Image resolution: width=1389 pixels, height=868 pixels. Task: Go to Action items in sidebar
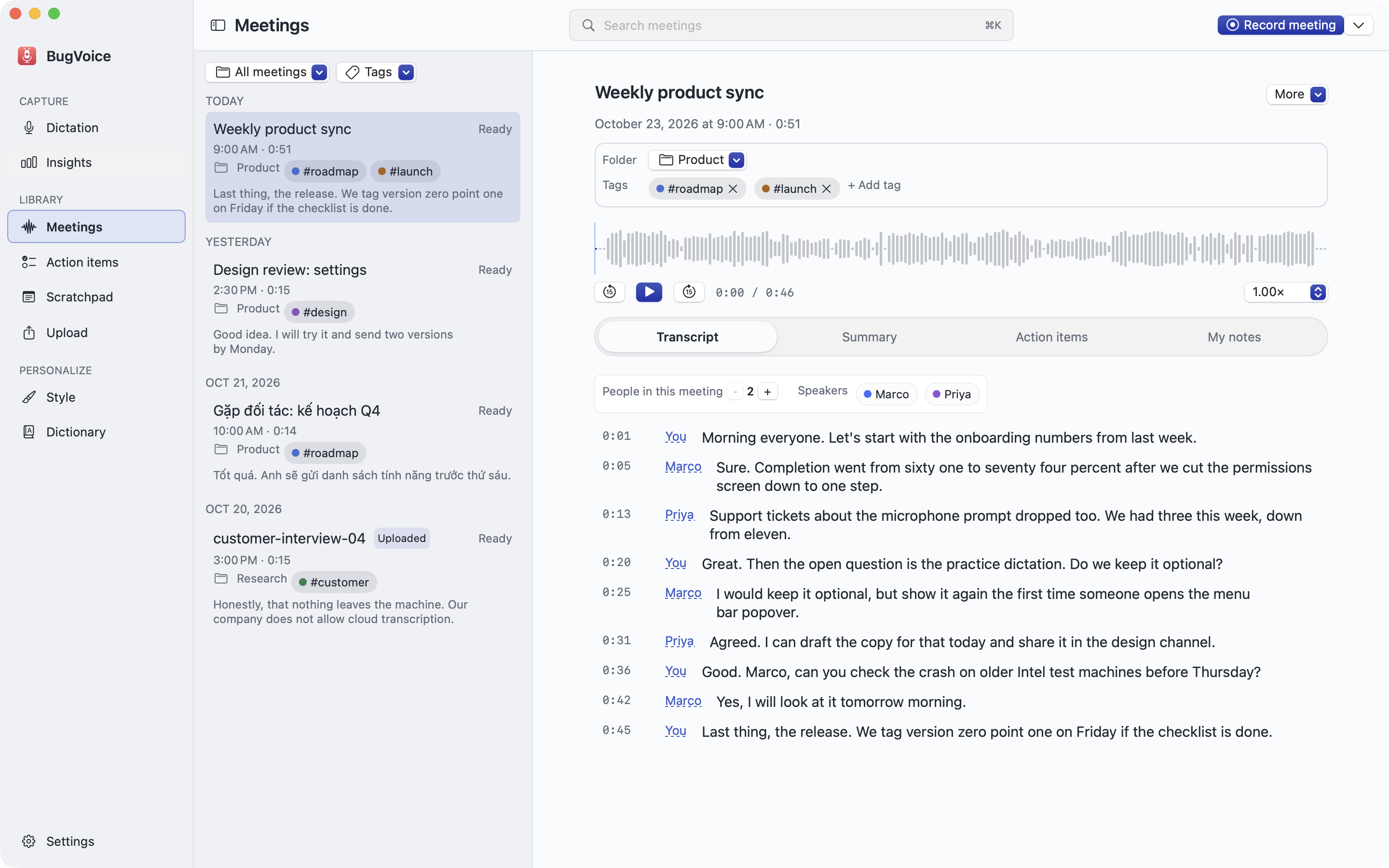(96, 262)
